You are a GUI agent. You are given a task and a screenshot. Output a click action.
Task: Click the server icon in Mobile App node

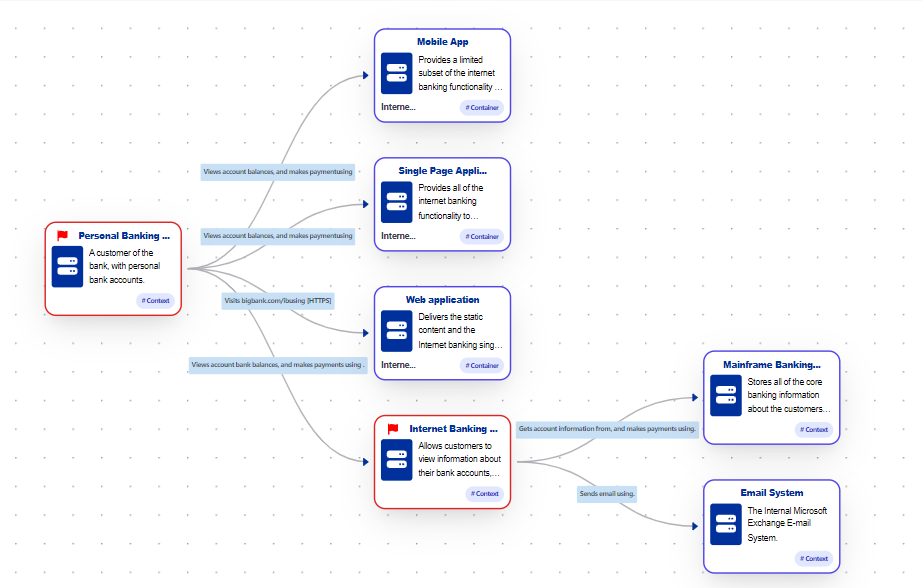(397, 73)
